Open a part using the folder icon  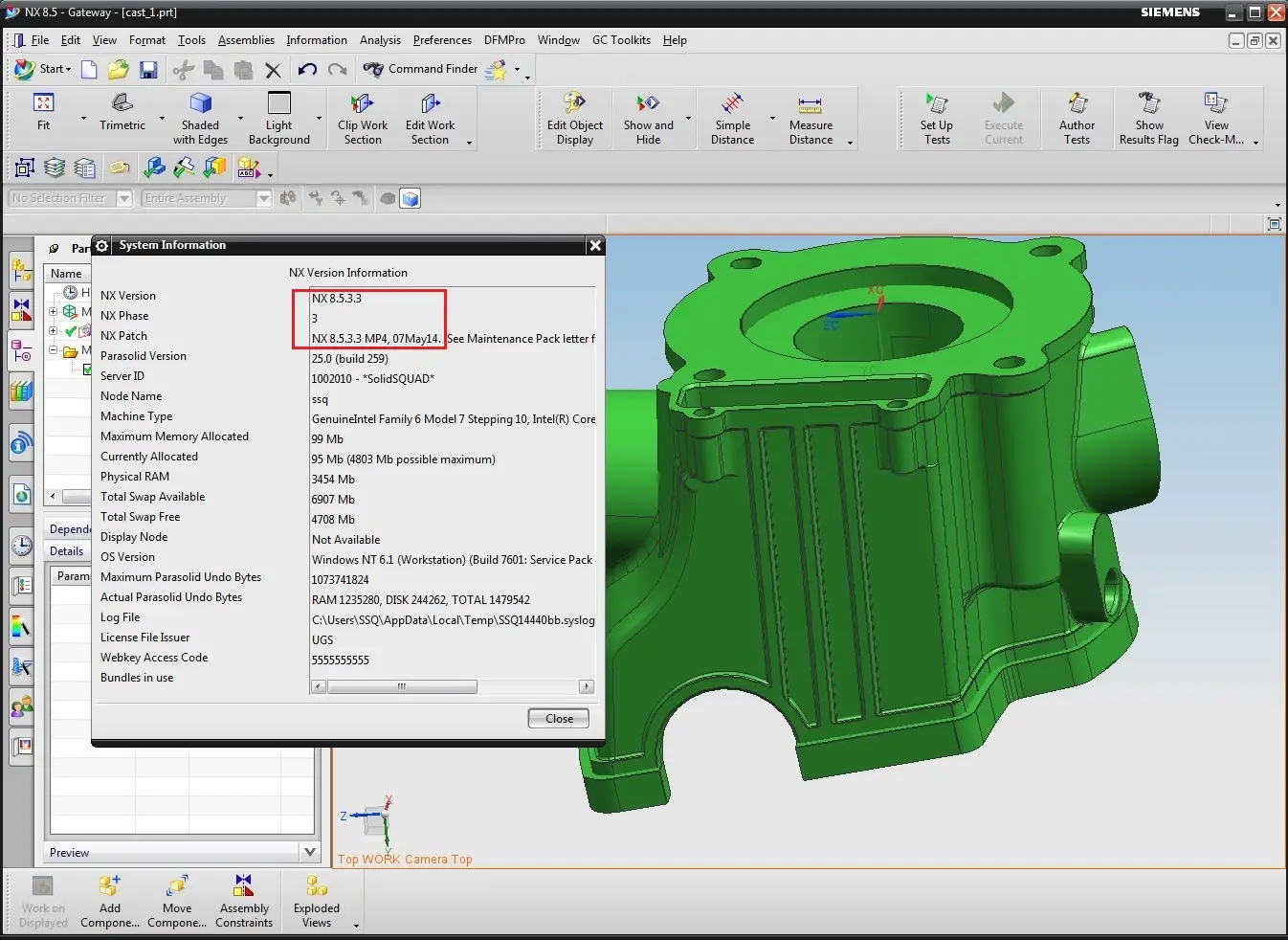(118, 69)
